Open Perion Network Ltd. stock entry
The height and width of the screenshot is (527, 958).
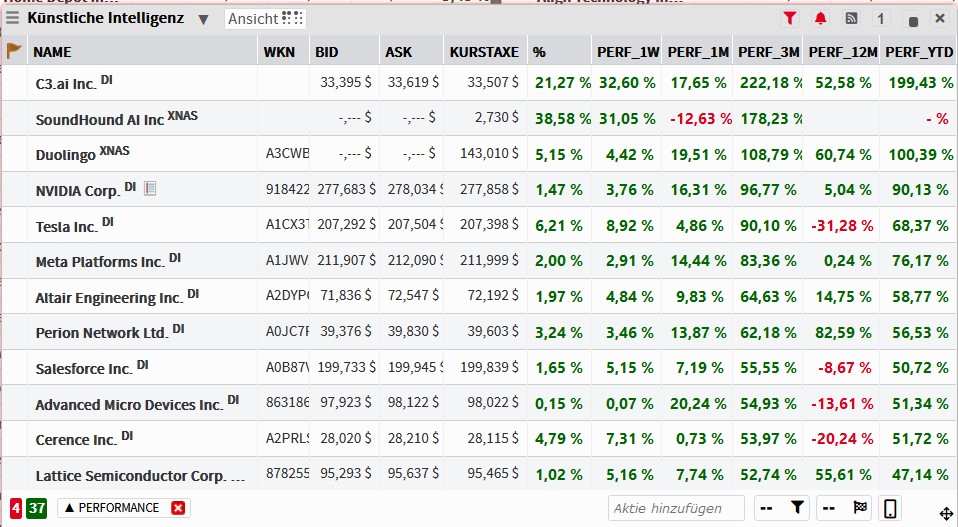(x=102, y=333)
